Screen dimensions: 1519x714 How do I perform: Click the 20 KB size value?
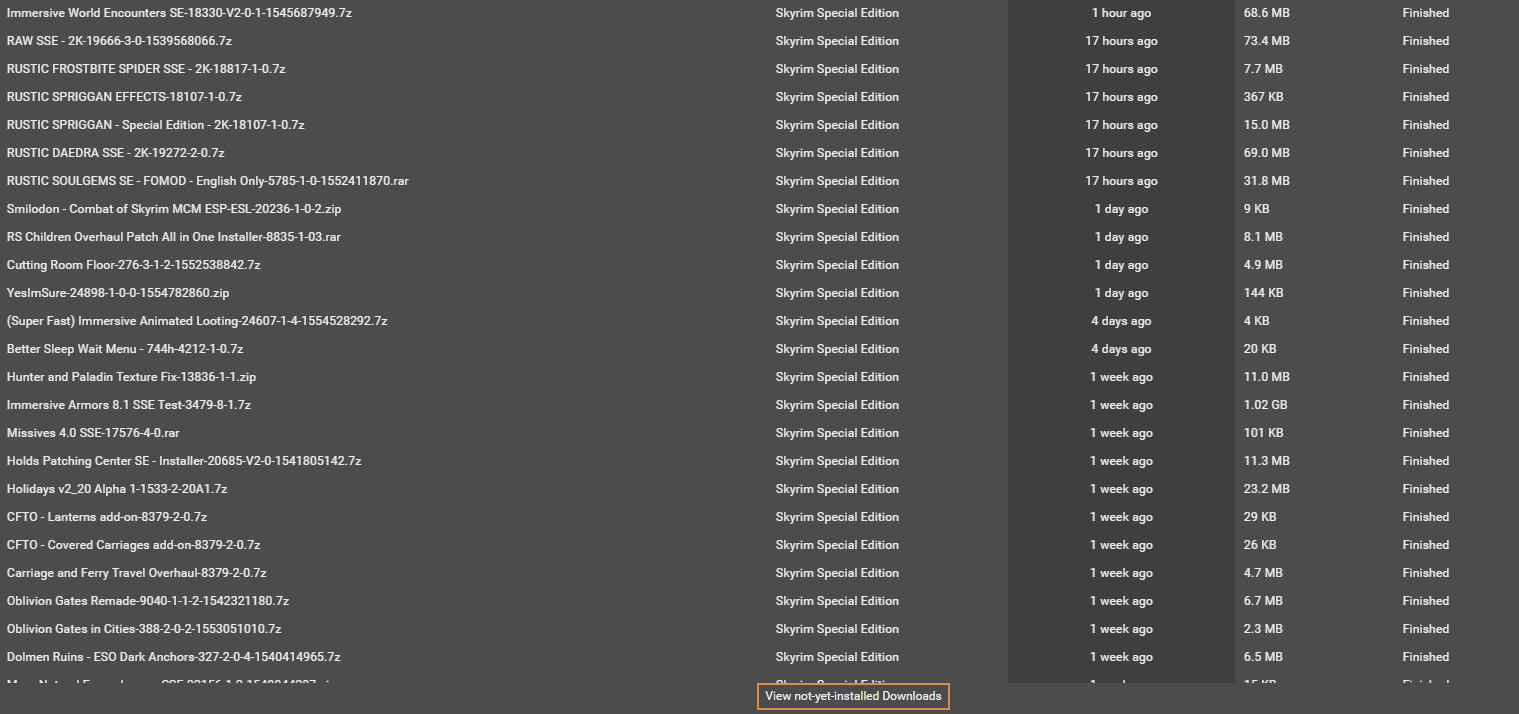[x=1260, y=349]
